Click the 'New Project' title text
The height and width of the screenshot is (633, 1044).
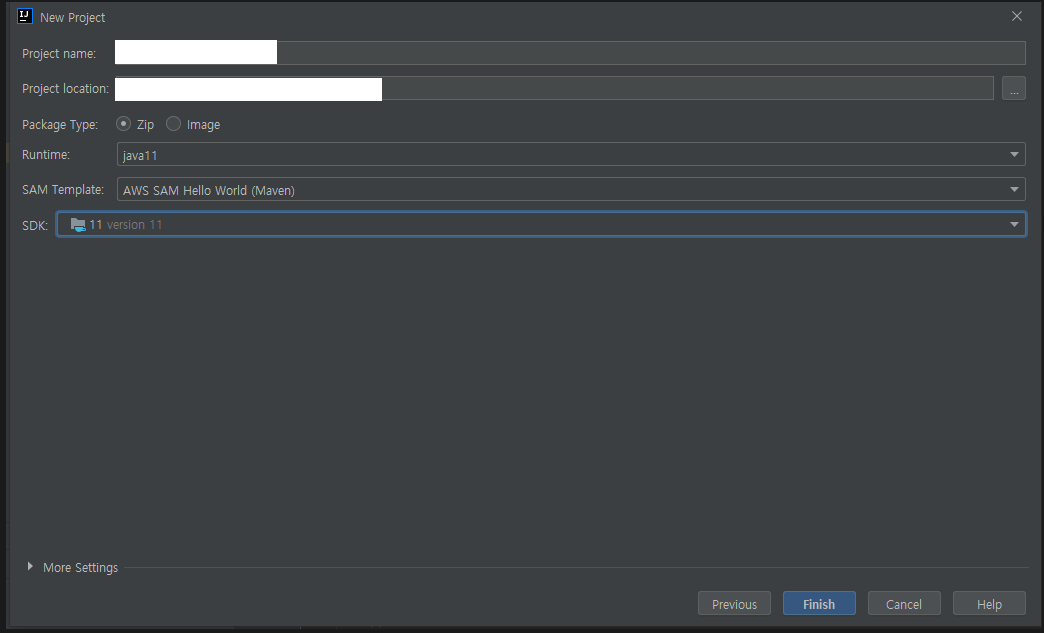click(x=73, y=17)
